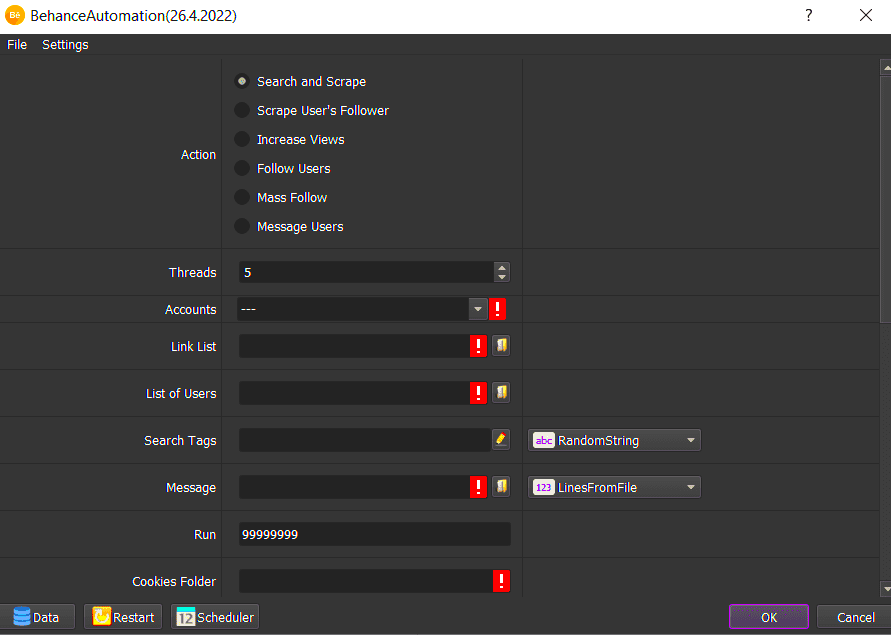Open the RandomString type dropdown
Screen dimensions: 891x635
(x=614, y=440)
